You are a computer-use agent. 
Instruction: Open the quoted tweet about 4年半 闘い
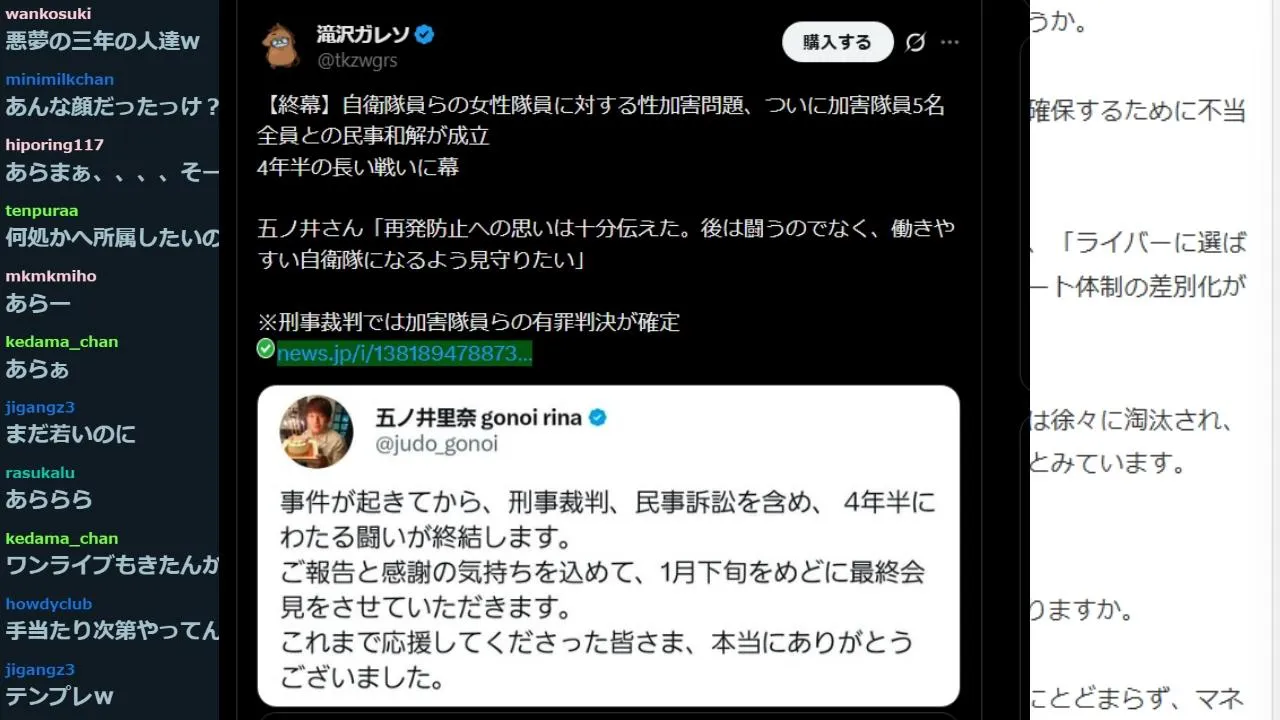point(608,547)
